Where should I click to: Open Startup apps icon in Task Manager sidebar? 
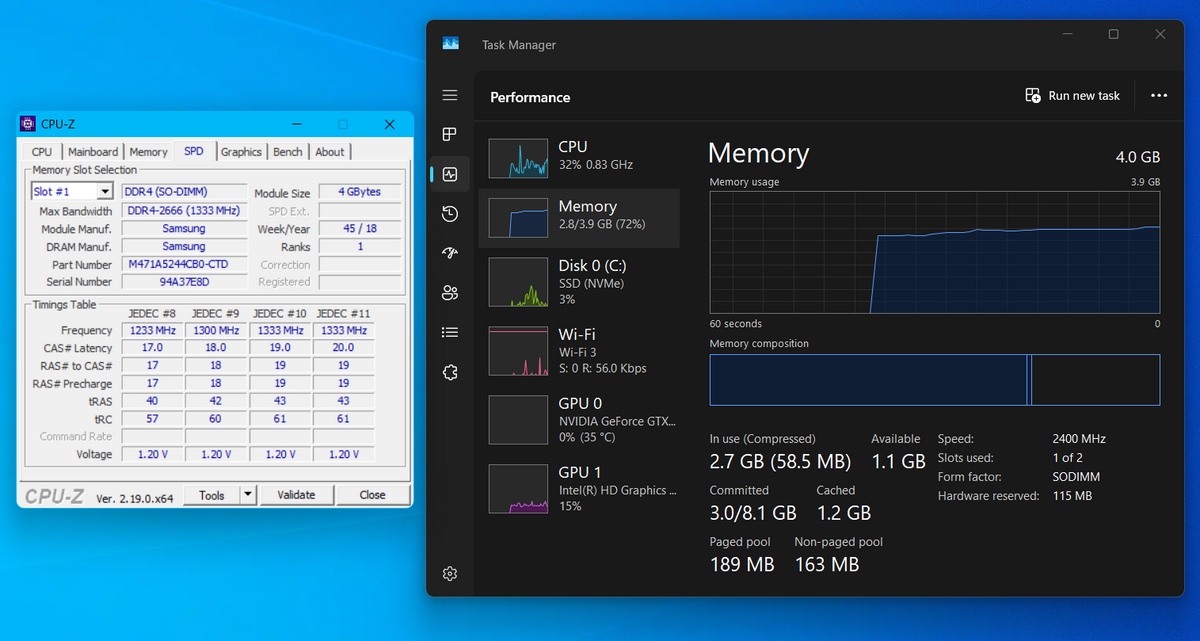click(x=450, y=253)
